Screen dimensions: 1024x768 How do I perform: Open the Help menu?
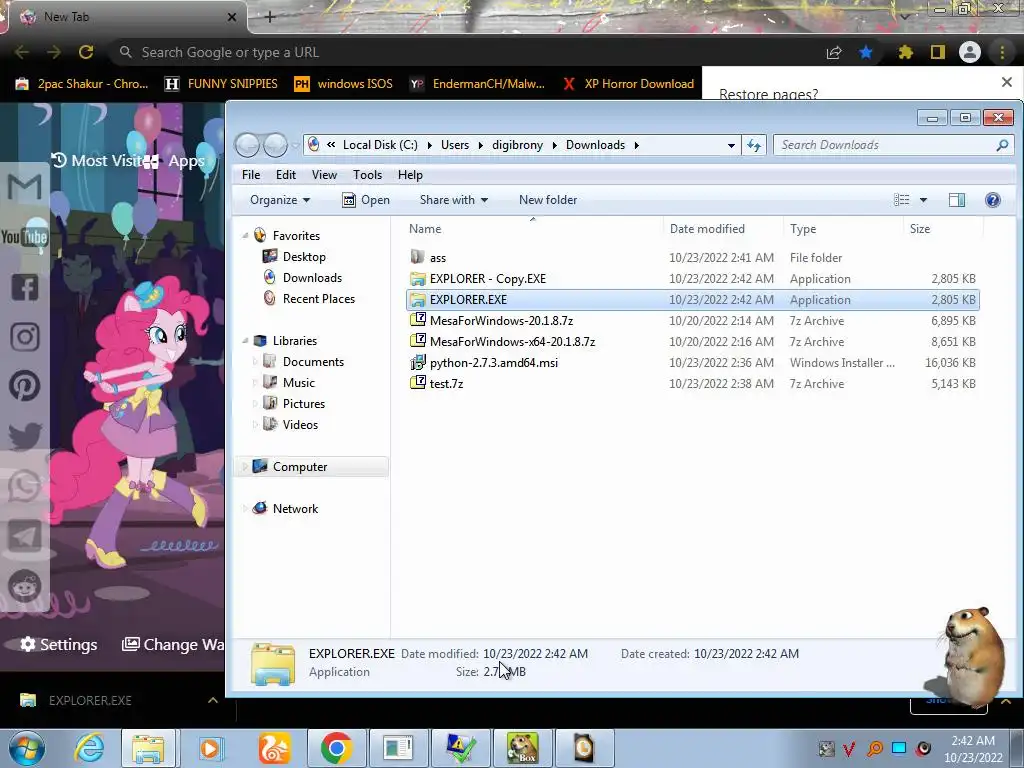pyautogui.click(x=410, y=175)
